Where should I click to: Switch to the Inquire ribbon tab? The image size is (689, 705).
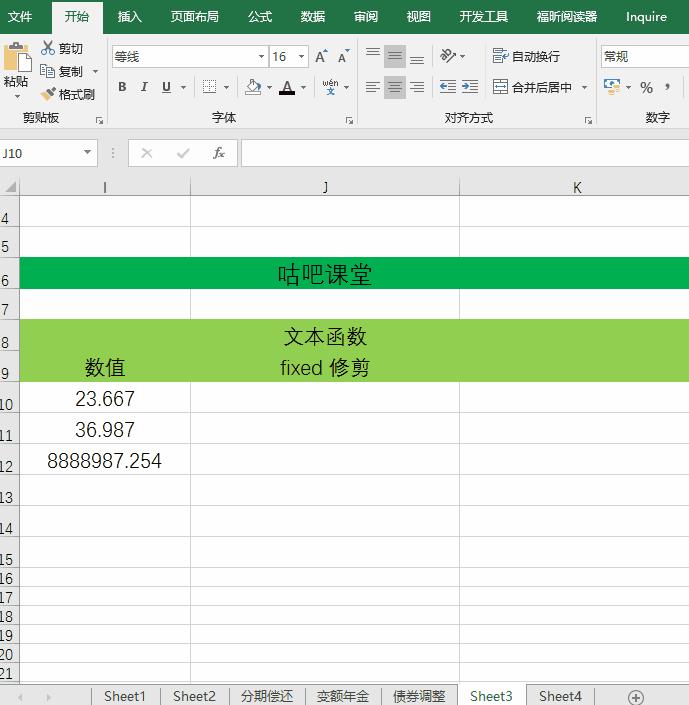(646, 17)
